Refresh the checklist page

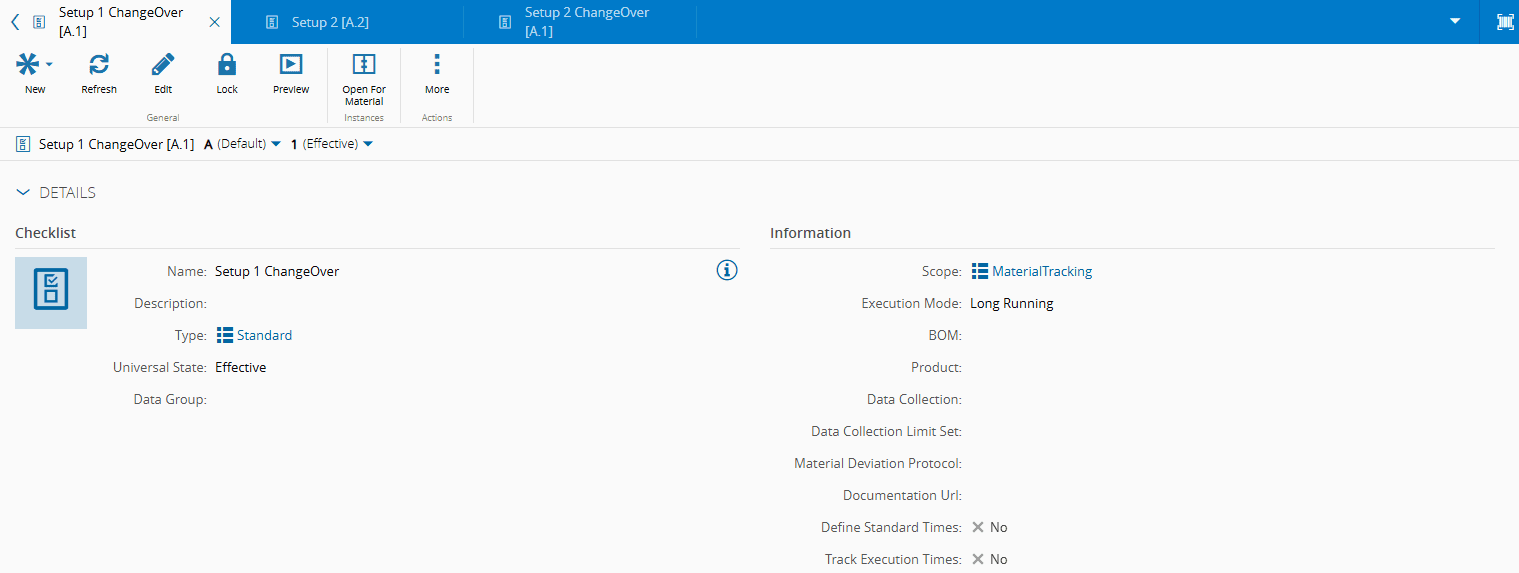pos(99,65)
